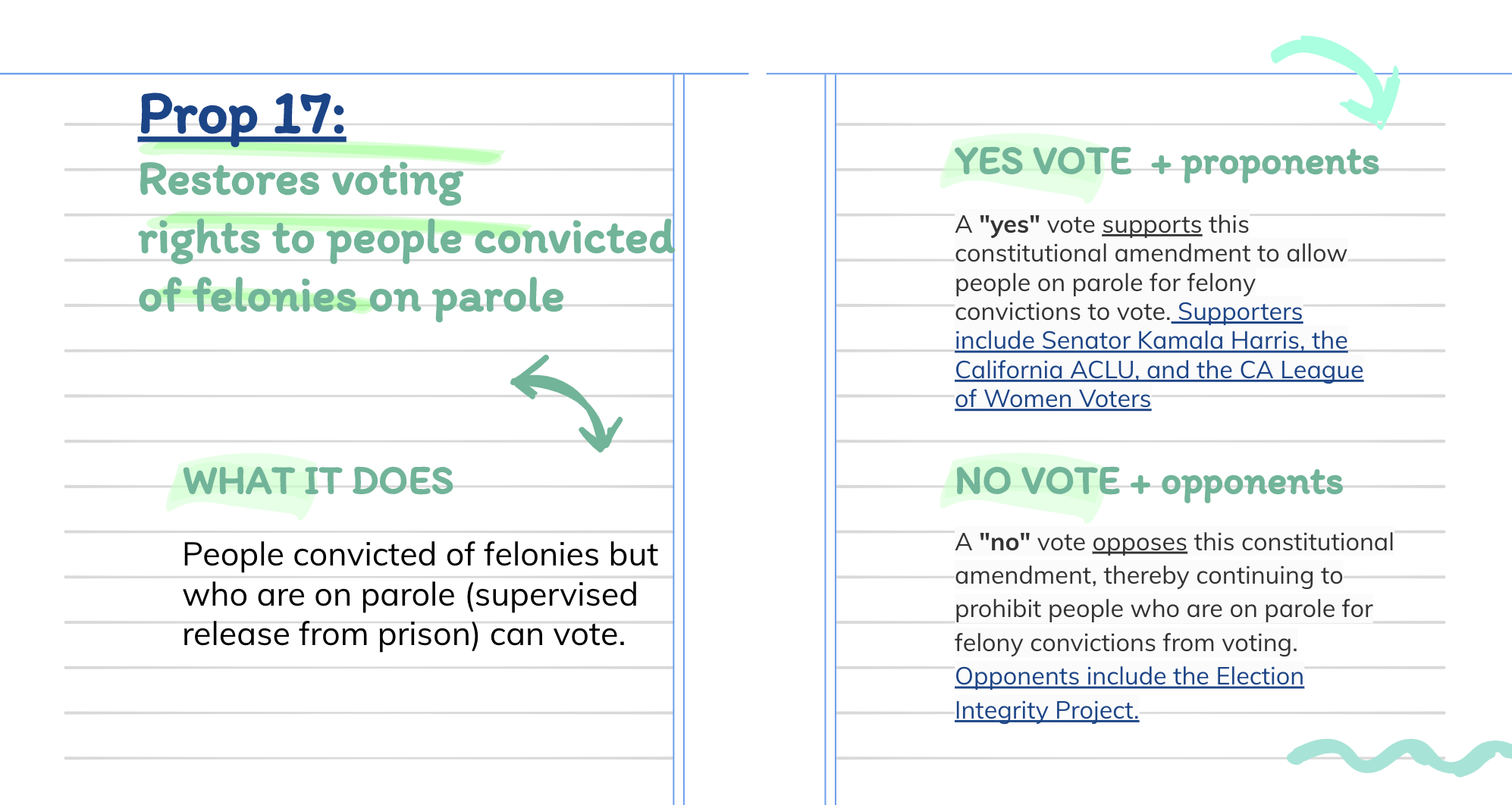This screenshot has width=1512, height=805.
Task: Select the "+ proponents" heading text
Action: pyautogui.click(x=1265, y=164)
